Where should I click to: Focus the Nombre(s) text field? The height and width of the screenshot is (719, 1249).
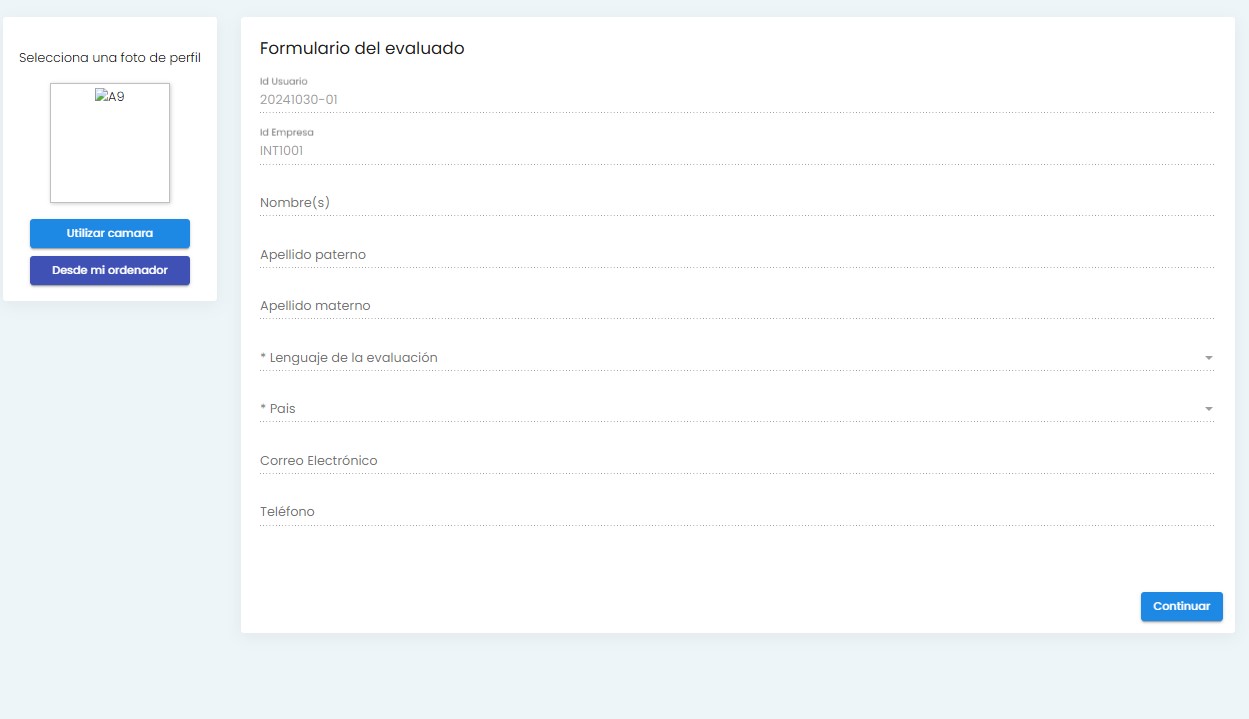click(736, 203)
